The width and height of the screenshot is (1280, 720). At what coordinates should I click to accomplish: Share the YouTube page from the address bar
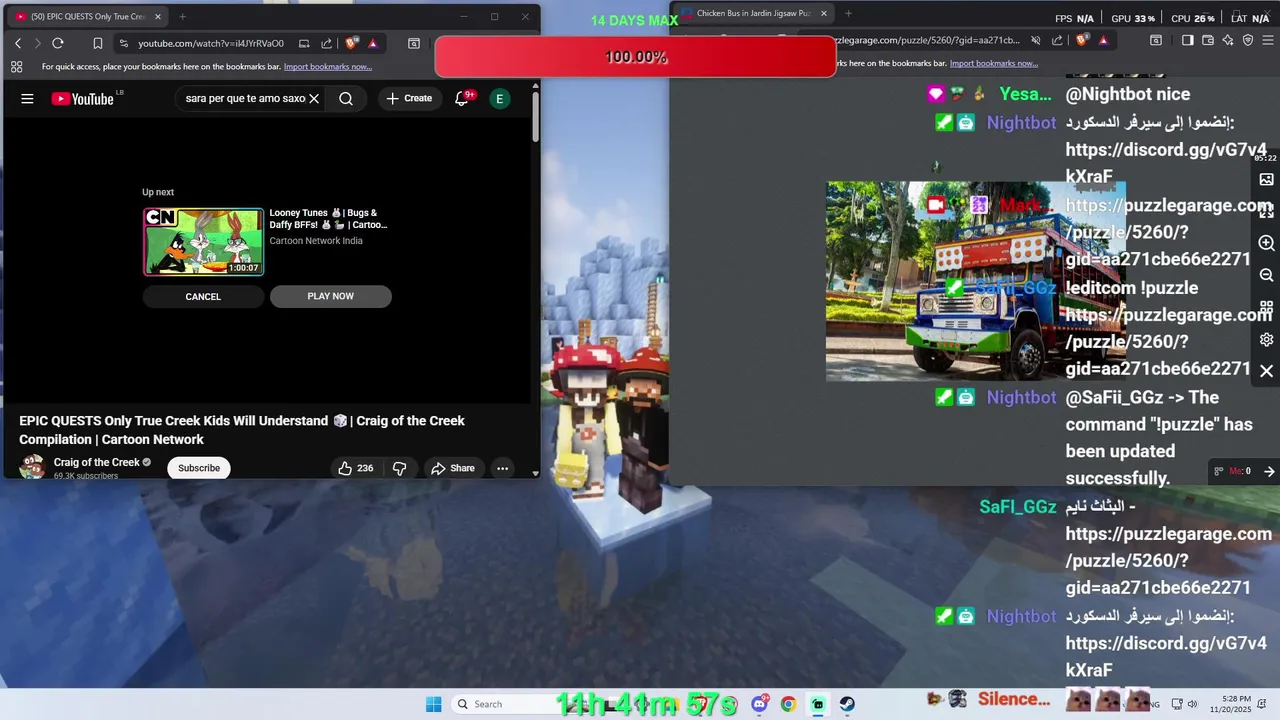pos(327,43)
